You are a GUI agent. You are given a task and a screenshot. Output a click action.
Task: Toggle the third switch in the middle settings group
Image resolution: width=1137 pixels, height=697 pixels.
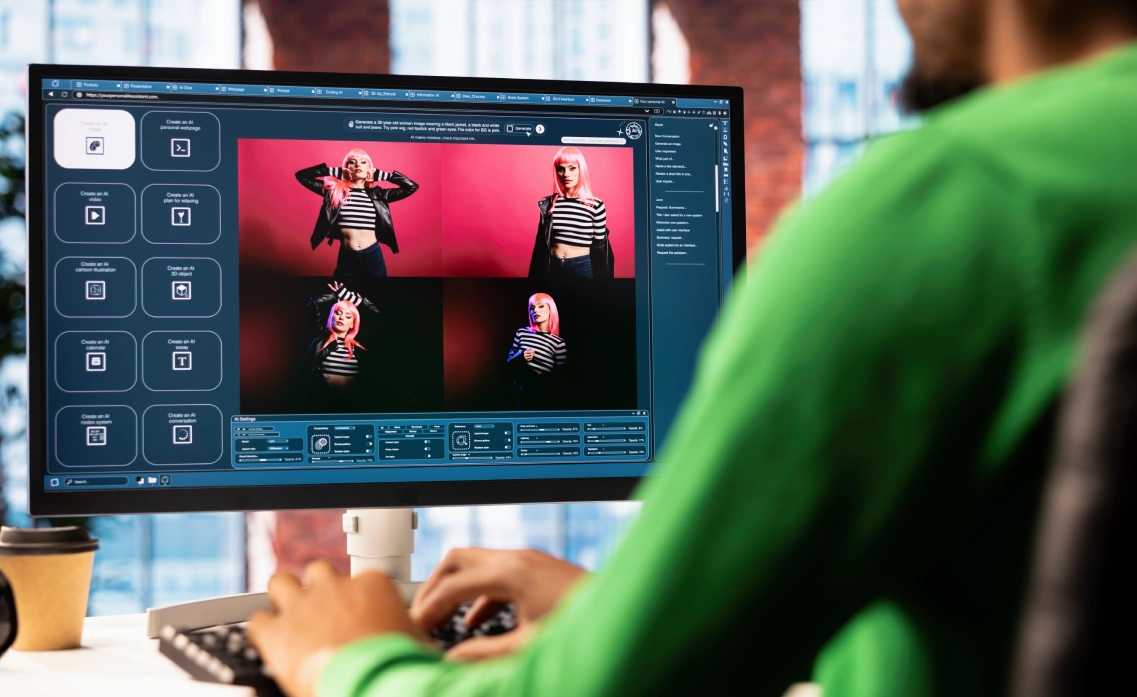click(426, 456)
